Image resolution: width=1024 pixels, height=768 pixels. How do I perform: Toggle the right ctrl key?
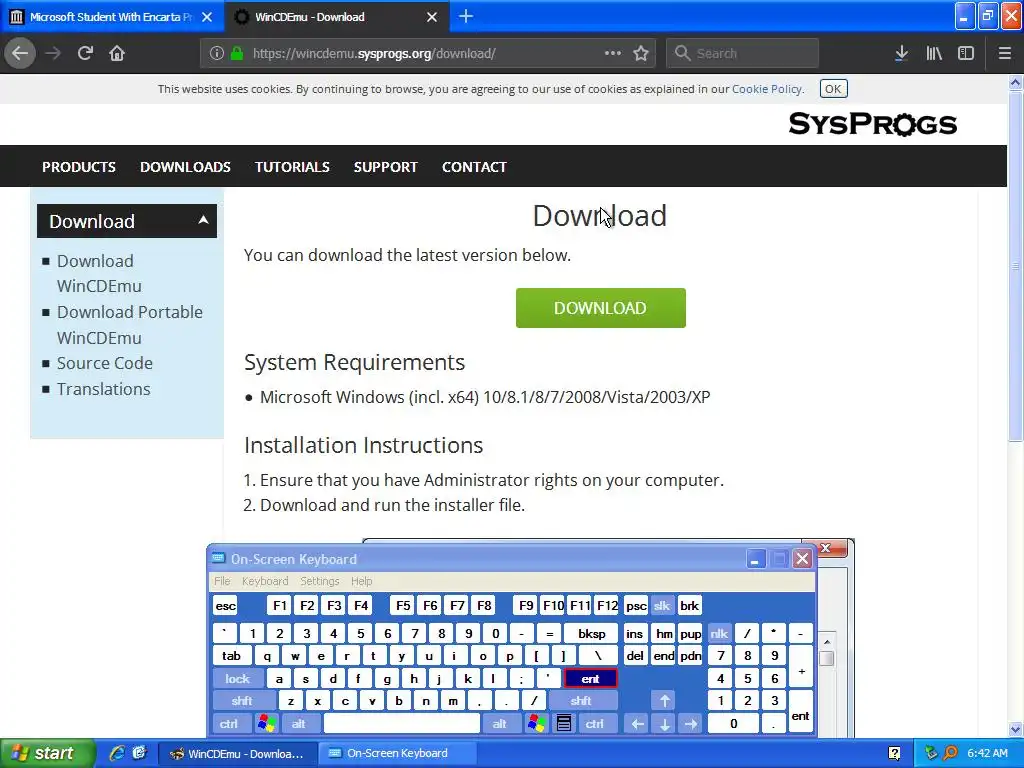point(595,724)
